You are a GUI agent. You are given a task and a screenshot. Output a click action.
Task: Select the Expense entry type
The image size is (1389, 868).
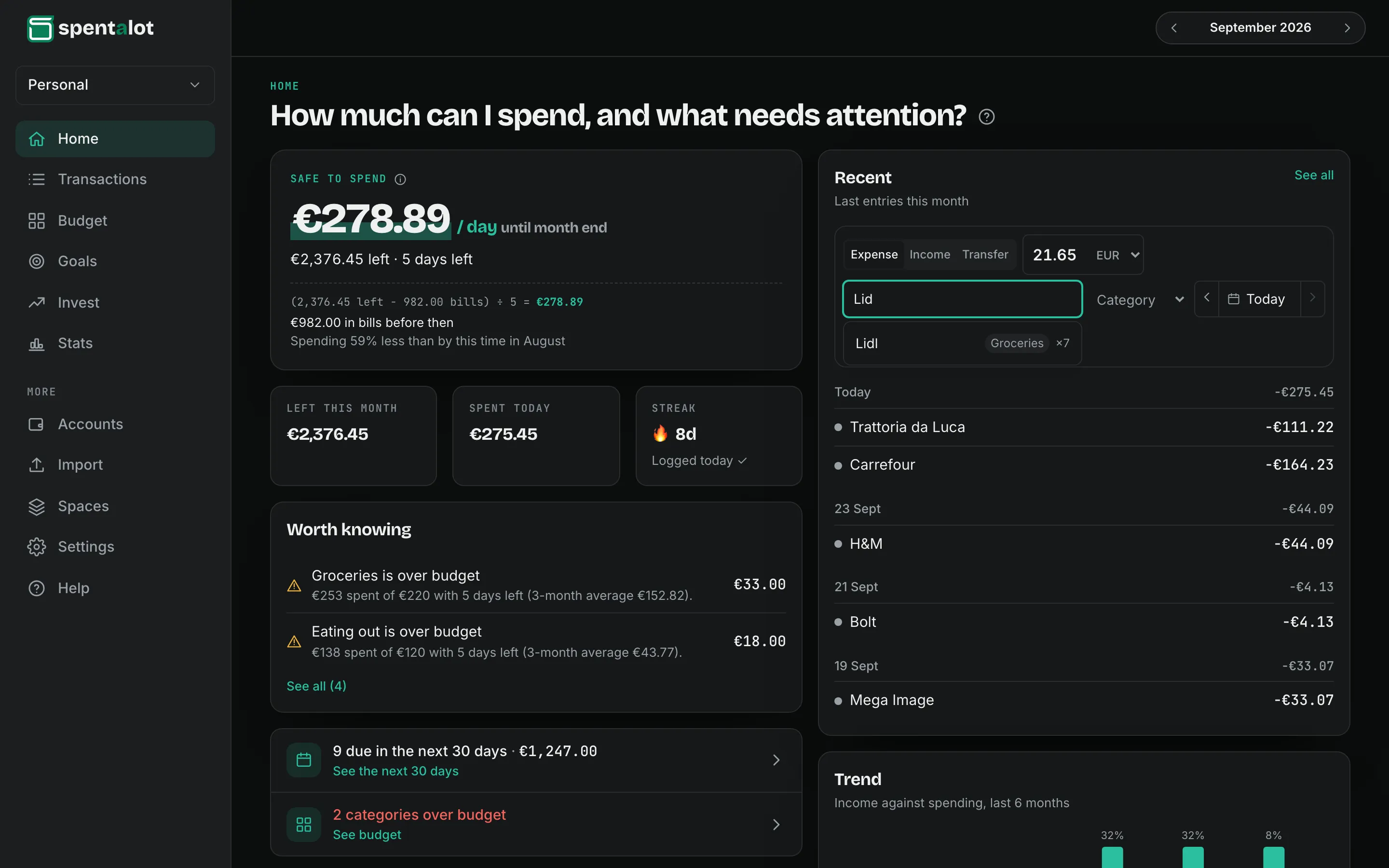(873, 254)
